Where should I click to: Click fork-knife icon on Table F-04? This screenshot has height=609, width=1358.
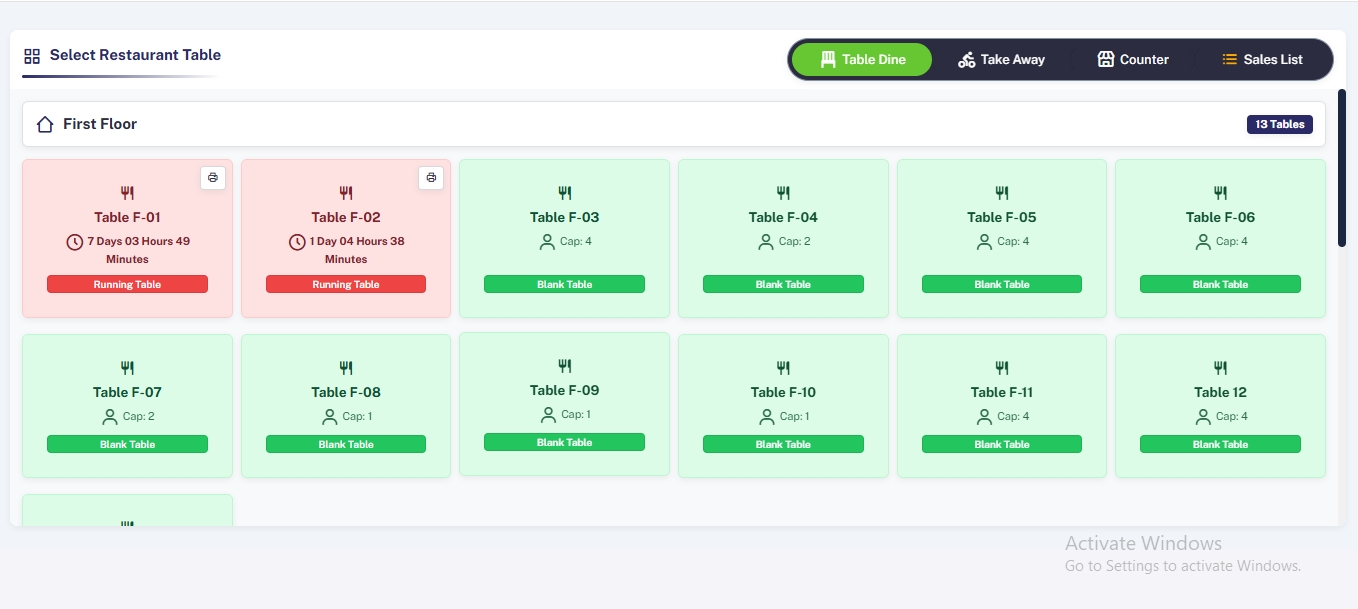point(783,193)
